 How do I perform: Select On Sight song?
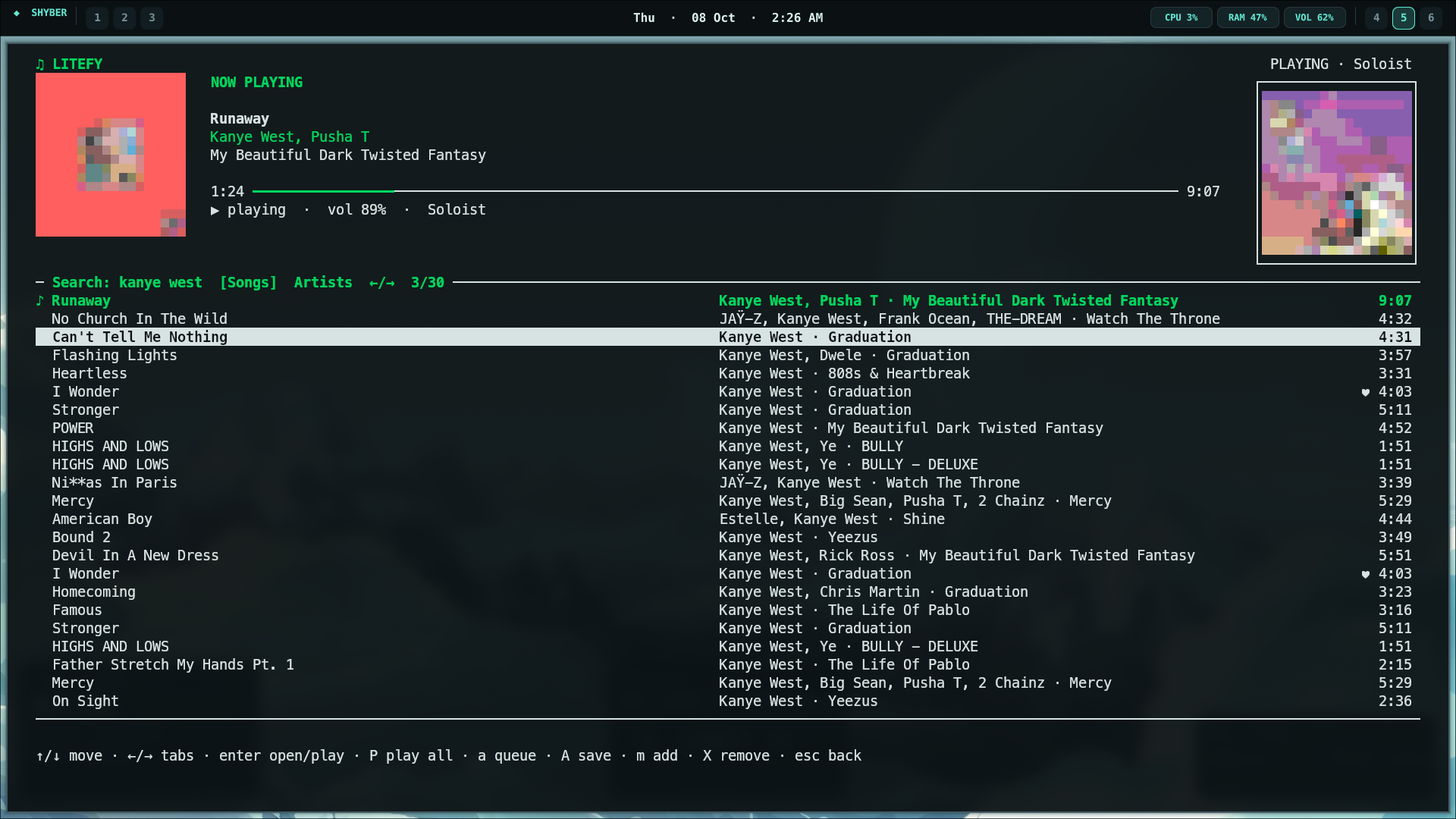86,701
